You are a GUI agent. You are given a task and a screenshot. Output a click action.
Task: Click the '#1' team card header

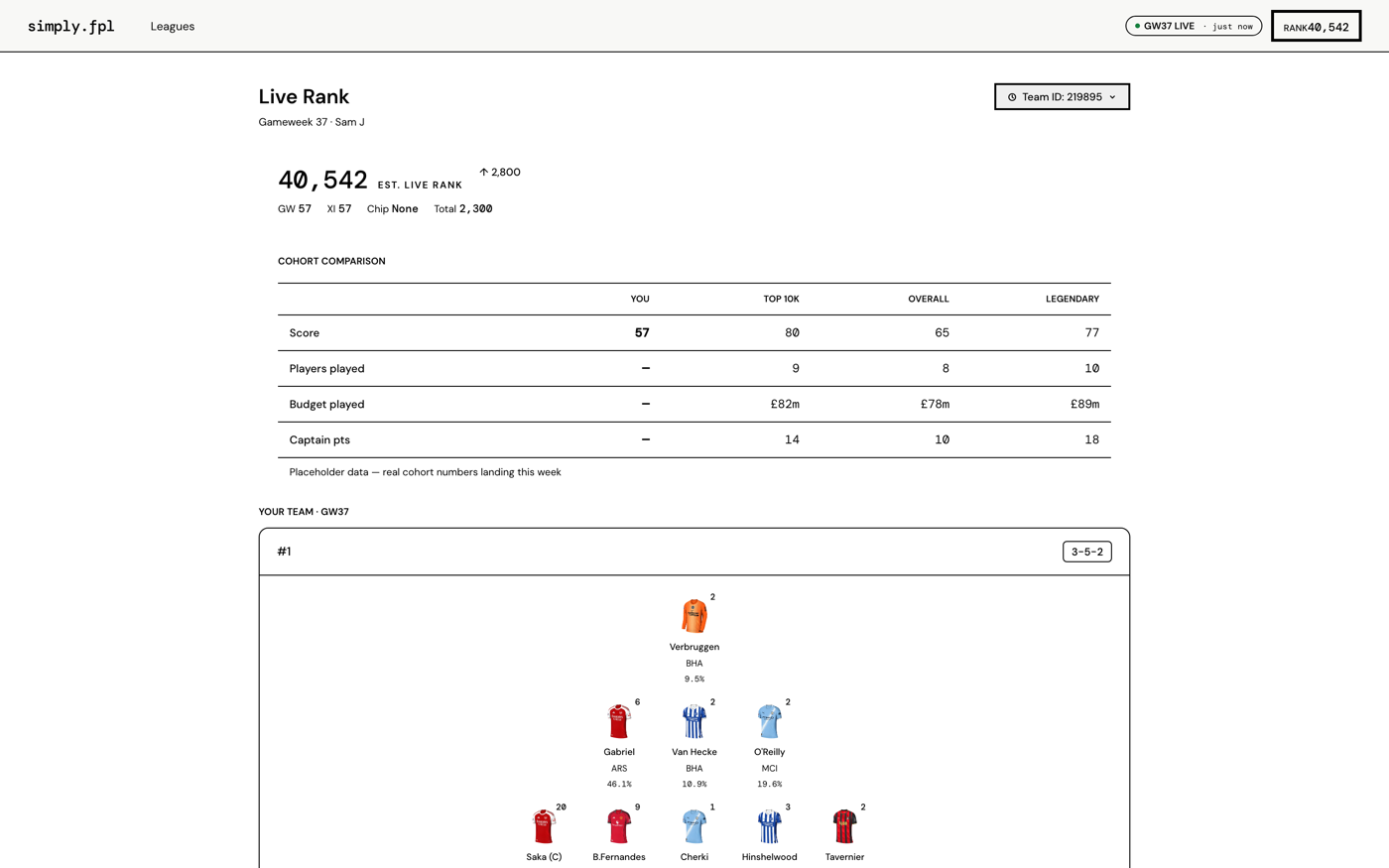[x=284, y=552]
